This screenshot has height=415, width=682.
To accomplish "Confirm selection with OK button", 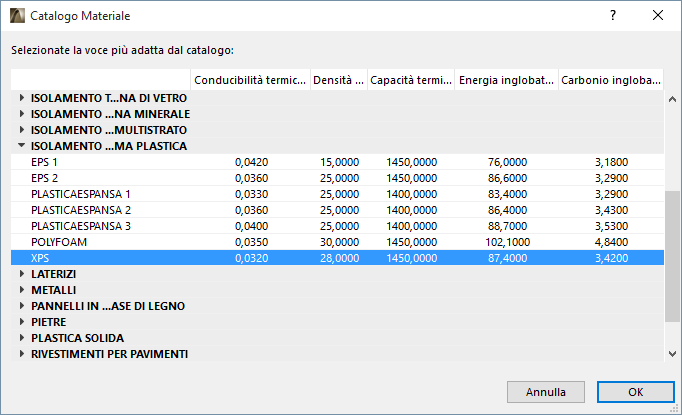I will [x=636, y=392].
